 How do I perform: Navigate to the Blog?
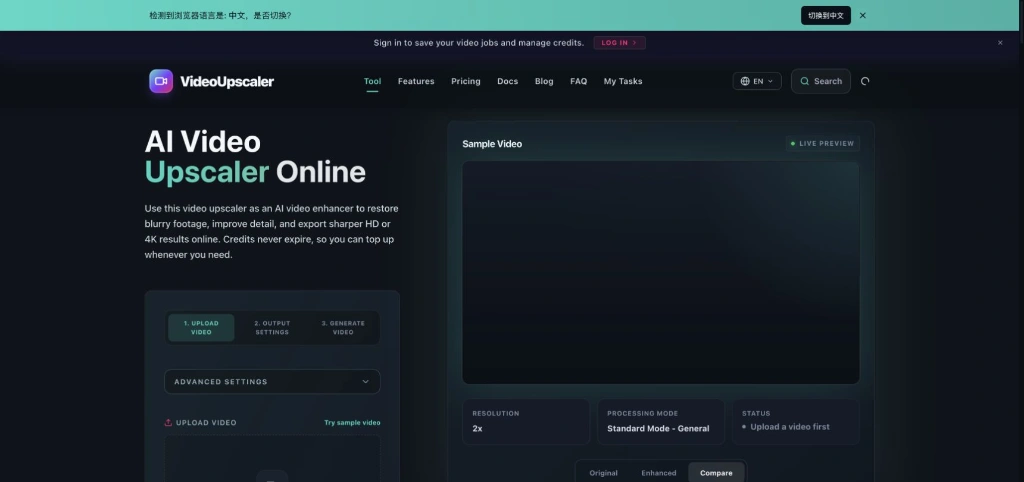[x=544, y=82]
